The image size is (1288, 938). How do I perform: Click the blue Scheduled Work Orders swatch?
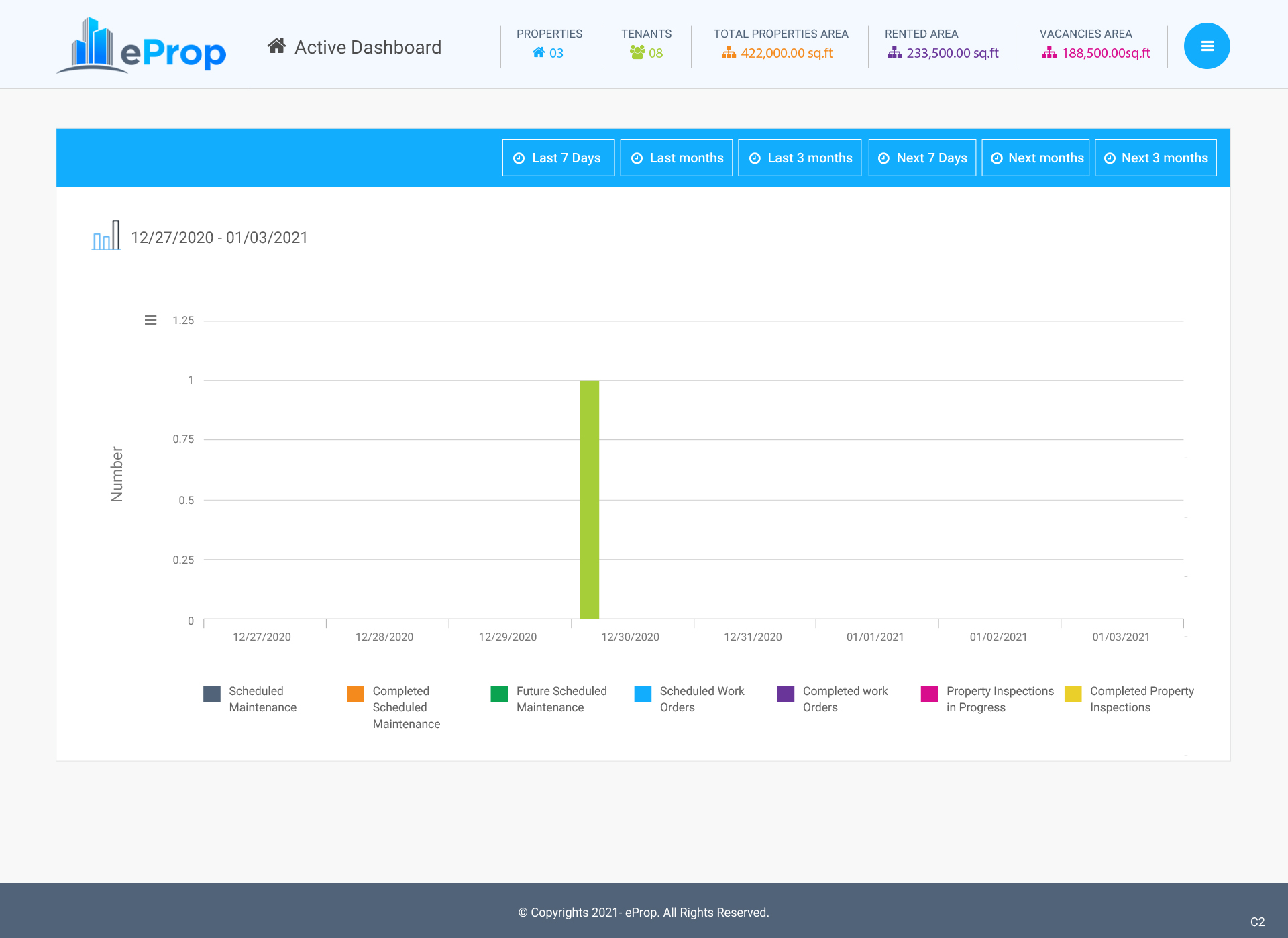coord(643,694)
